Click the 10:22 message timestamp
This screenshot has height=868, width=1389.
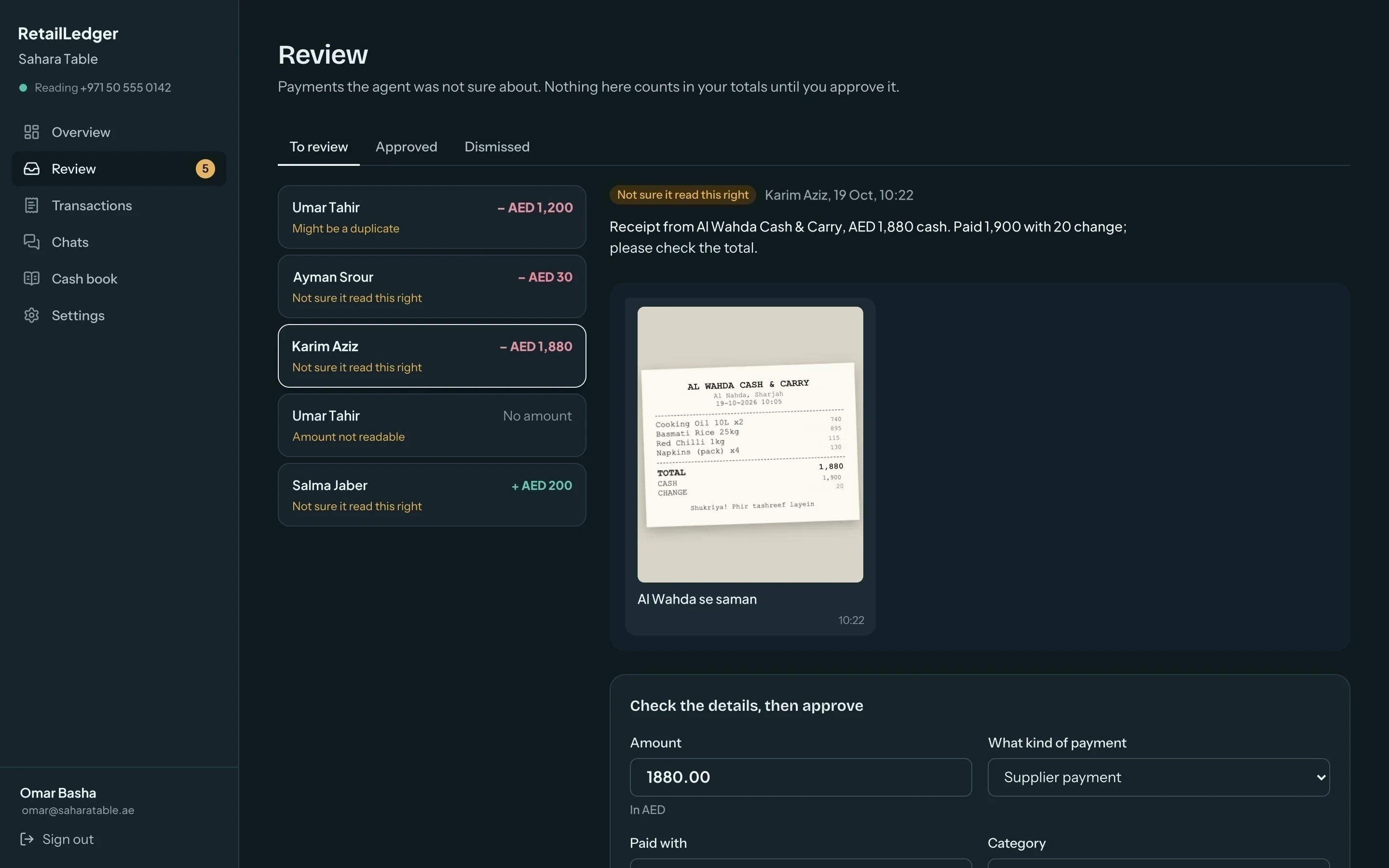pyautogui.click(x=851, y=621)
